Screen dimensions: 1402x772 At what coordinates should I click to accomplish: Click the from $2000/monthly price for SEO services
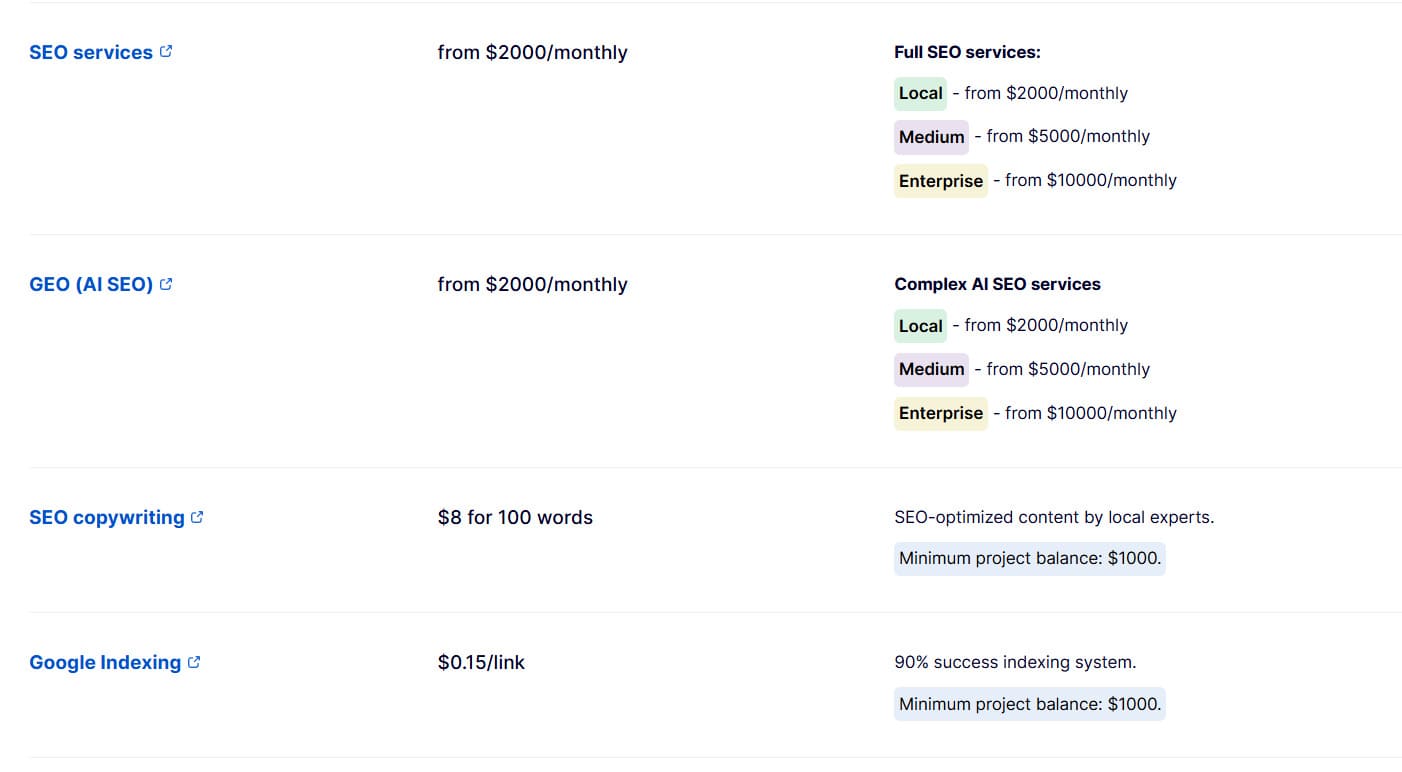click(532, 52)
